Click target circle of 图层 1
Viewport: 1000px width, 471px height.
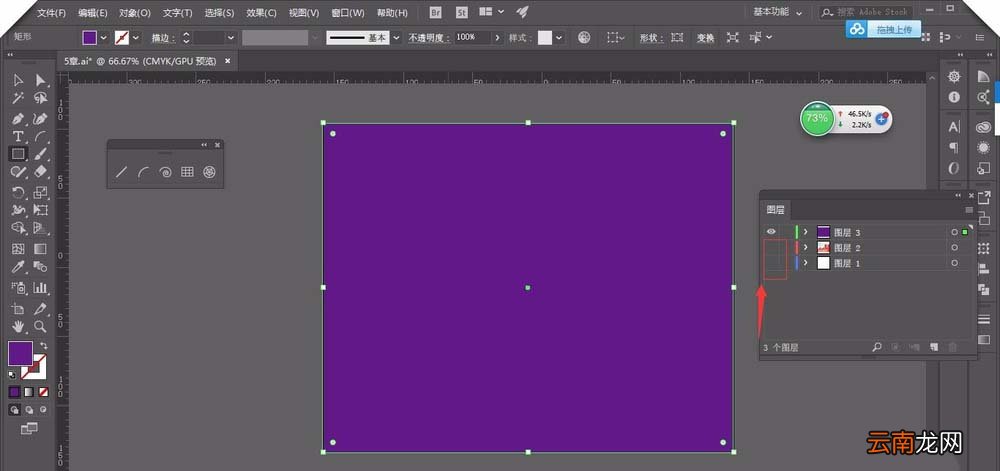point(954,263)
